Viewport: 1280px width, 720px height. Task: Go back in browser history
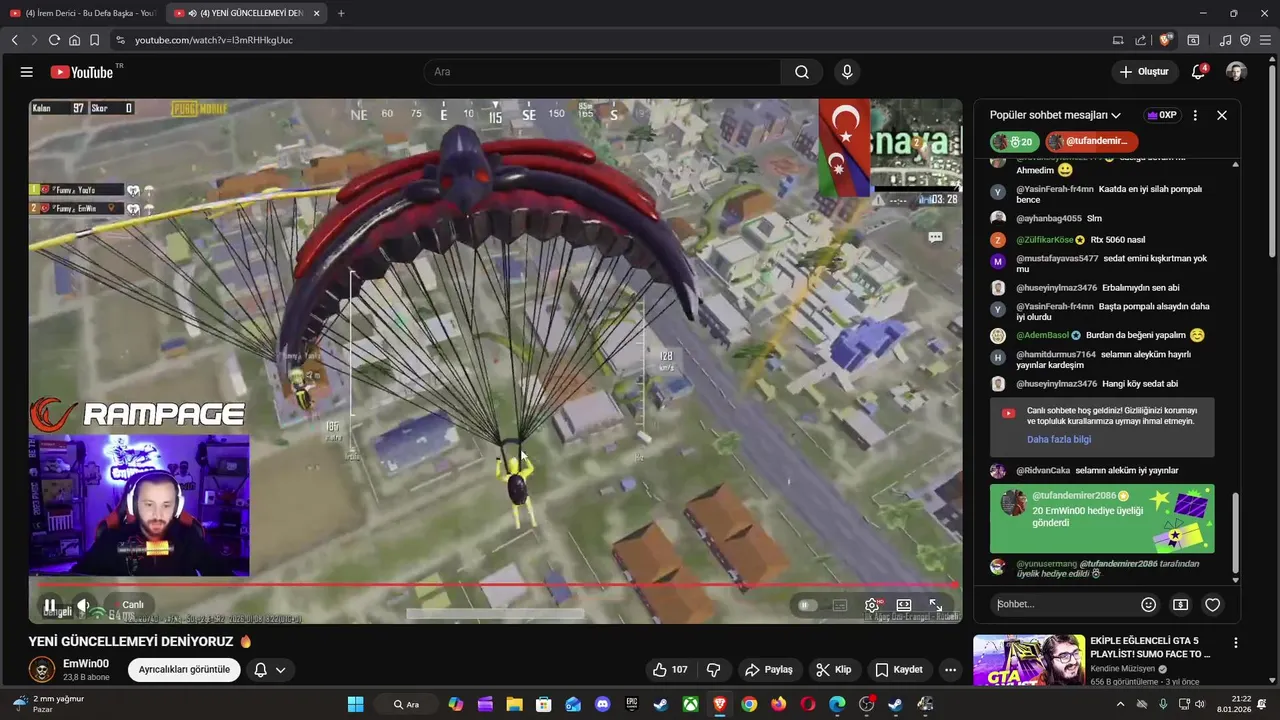[14, 40]
